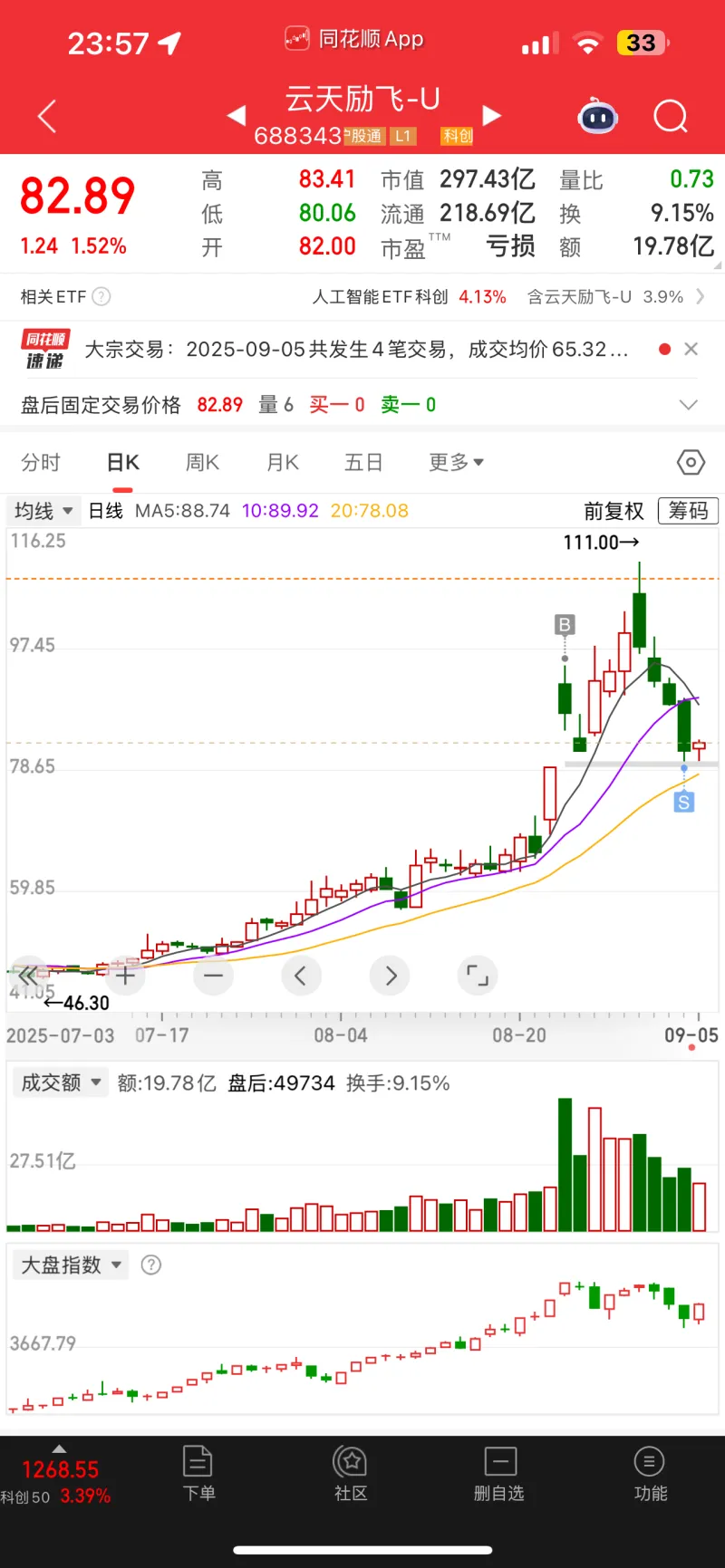The width and height of the screenshot is (725, 1568).
Task: Open 人工智能ETF科创 link
Action: [x=410, y=297]
